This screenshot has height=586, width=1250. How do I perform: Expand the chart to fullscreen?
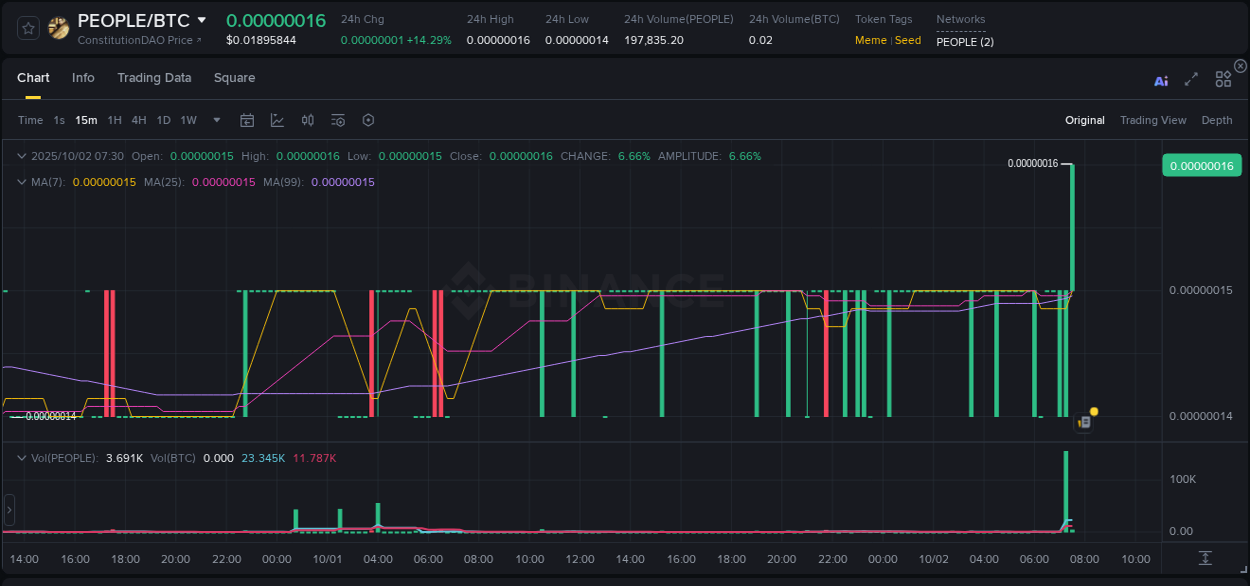tap(1191, 79)
